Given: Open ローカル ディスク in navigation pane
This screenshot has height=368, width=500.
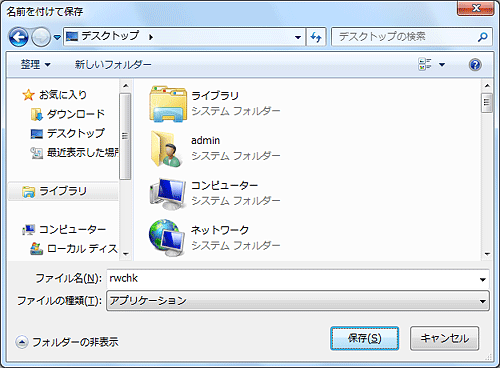Looking at the screenshot, I should point(82,249).
